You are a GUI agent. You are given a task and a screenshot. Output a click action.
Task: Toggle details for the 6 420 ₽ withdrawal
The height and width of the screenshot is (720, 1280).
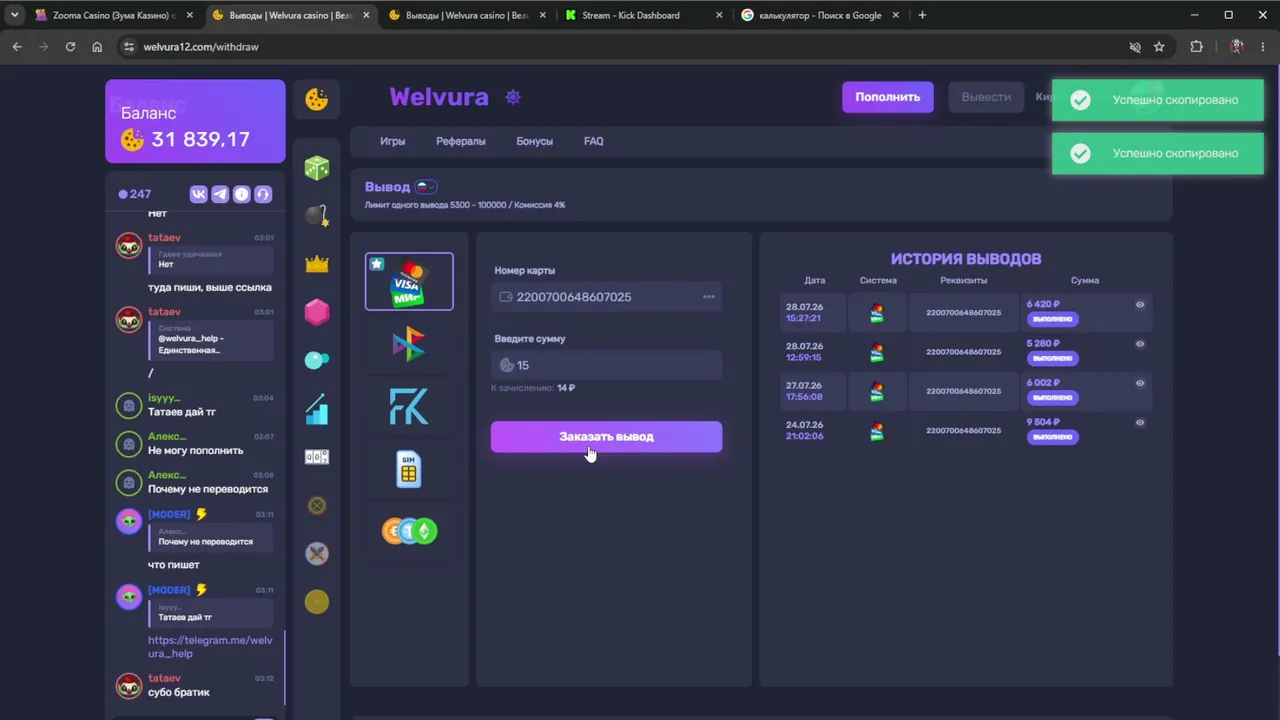point(1140,304)
